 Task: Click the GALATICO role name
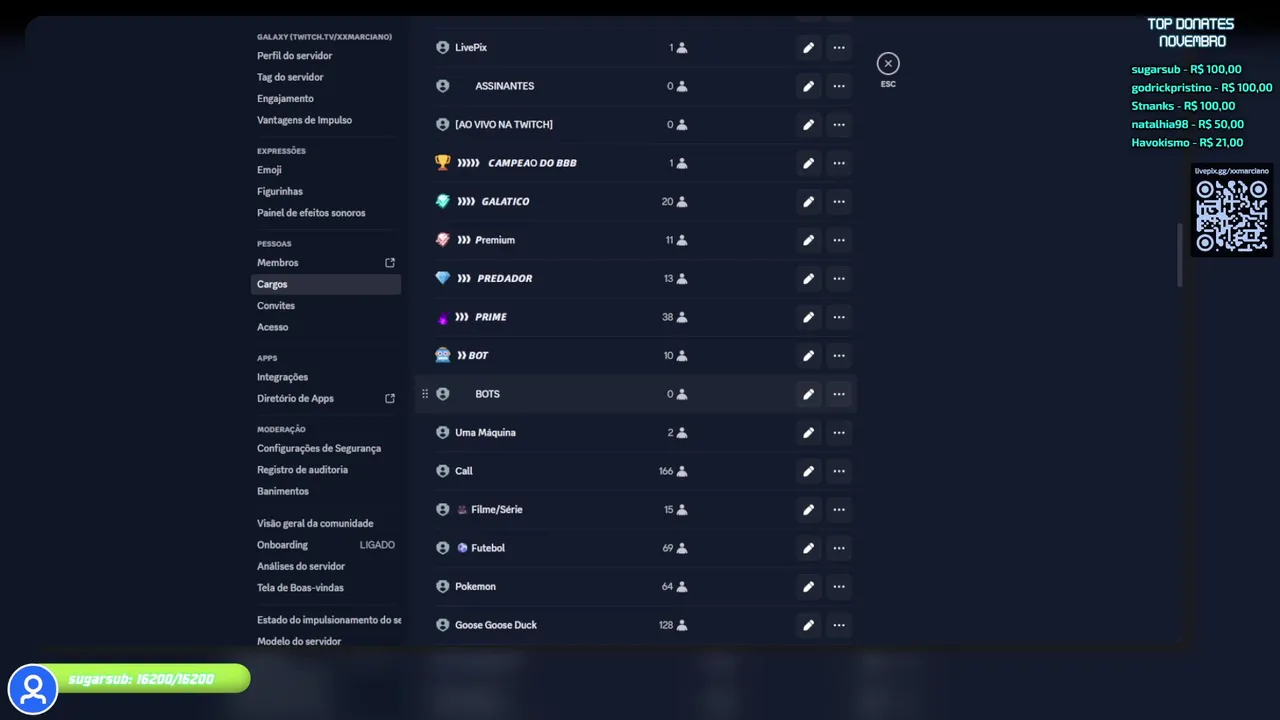point(505,202)
